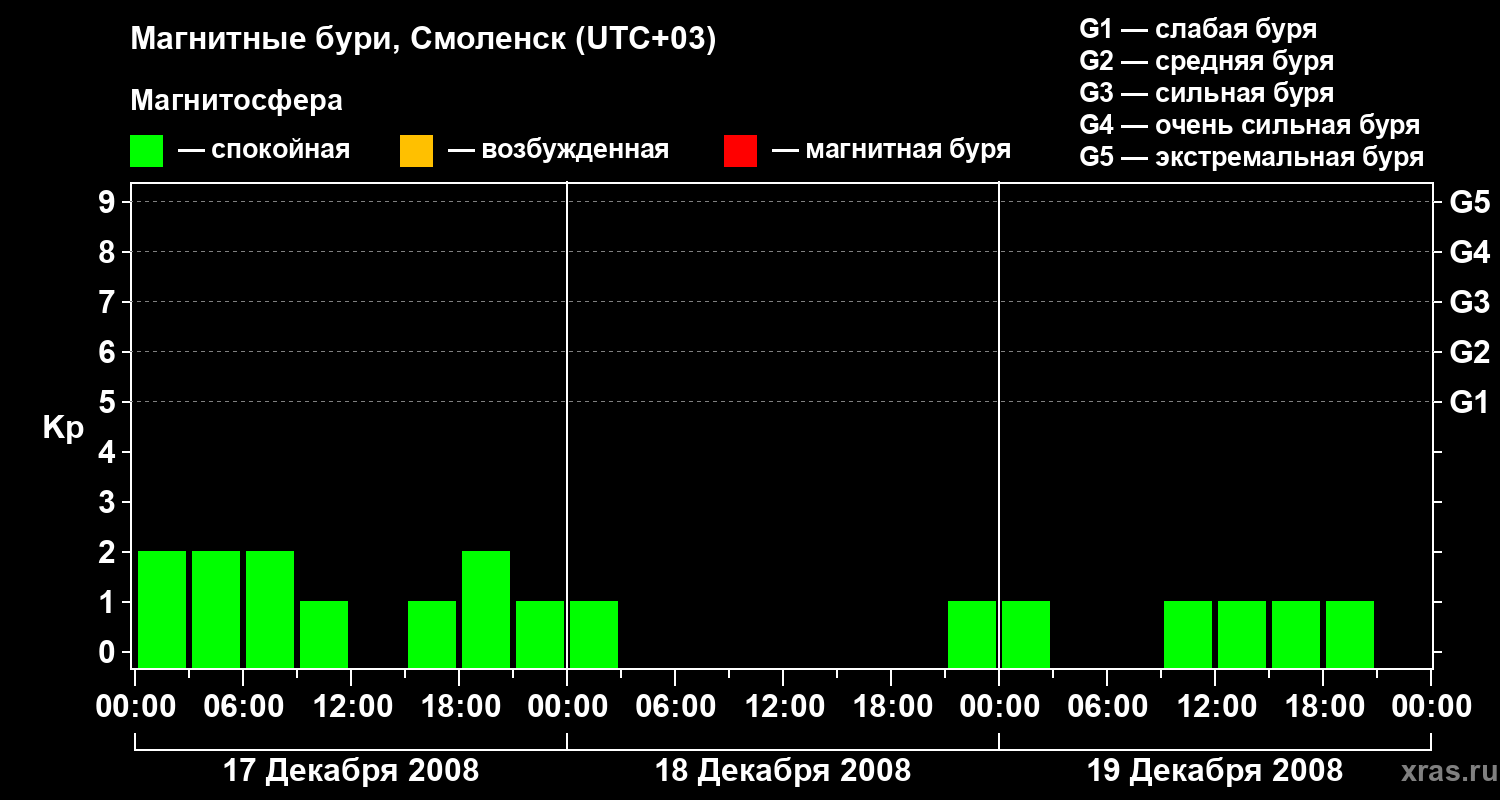This screenshot has height=800, width=1500.
Task: Click the 'Магнитосфера' heading
Action: tap(236, 101)
